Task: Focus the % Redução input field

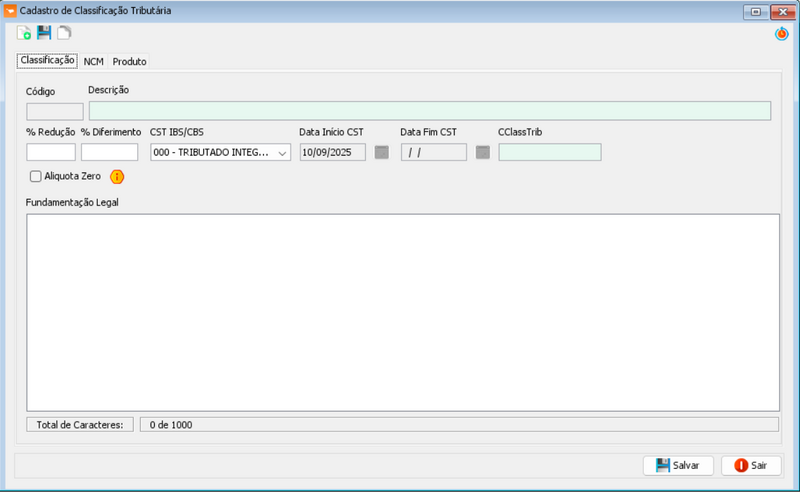Action: coord(51,153)
